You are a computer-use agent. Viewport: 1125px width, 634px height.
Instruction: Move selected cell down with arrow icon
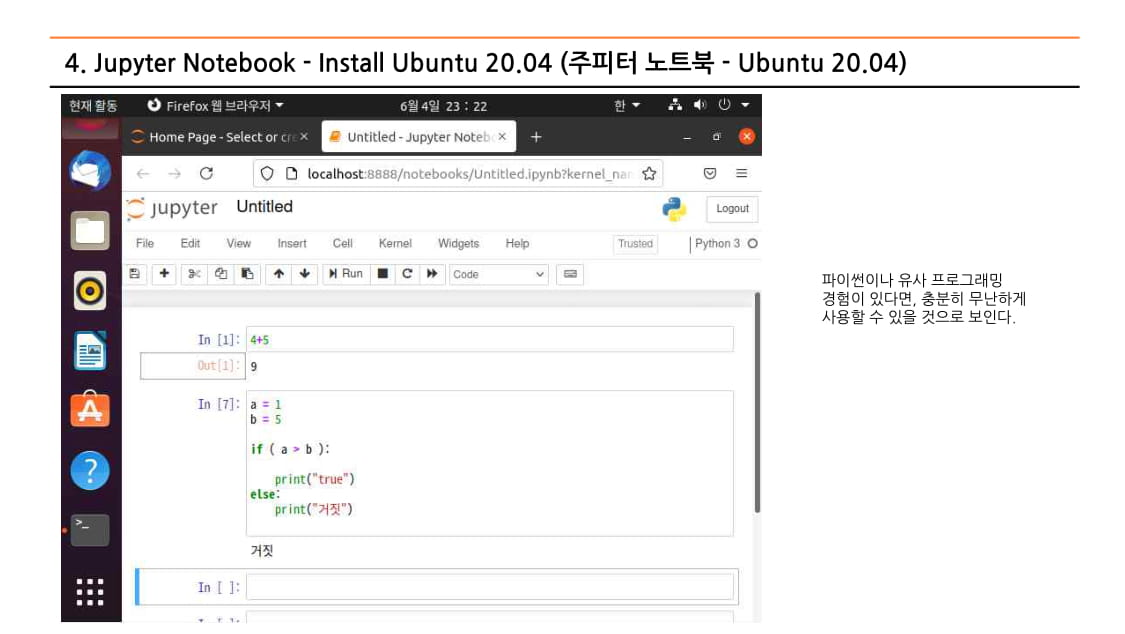pyautogui.click(x=305, y=274)
